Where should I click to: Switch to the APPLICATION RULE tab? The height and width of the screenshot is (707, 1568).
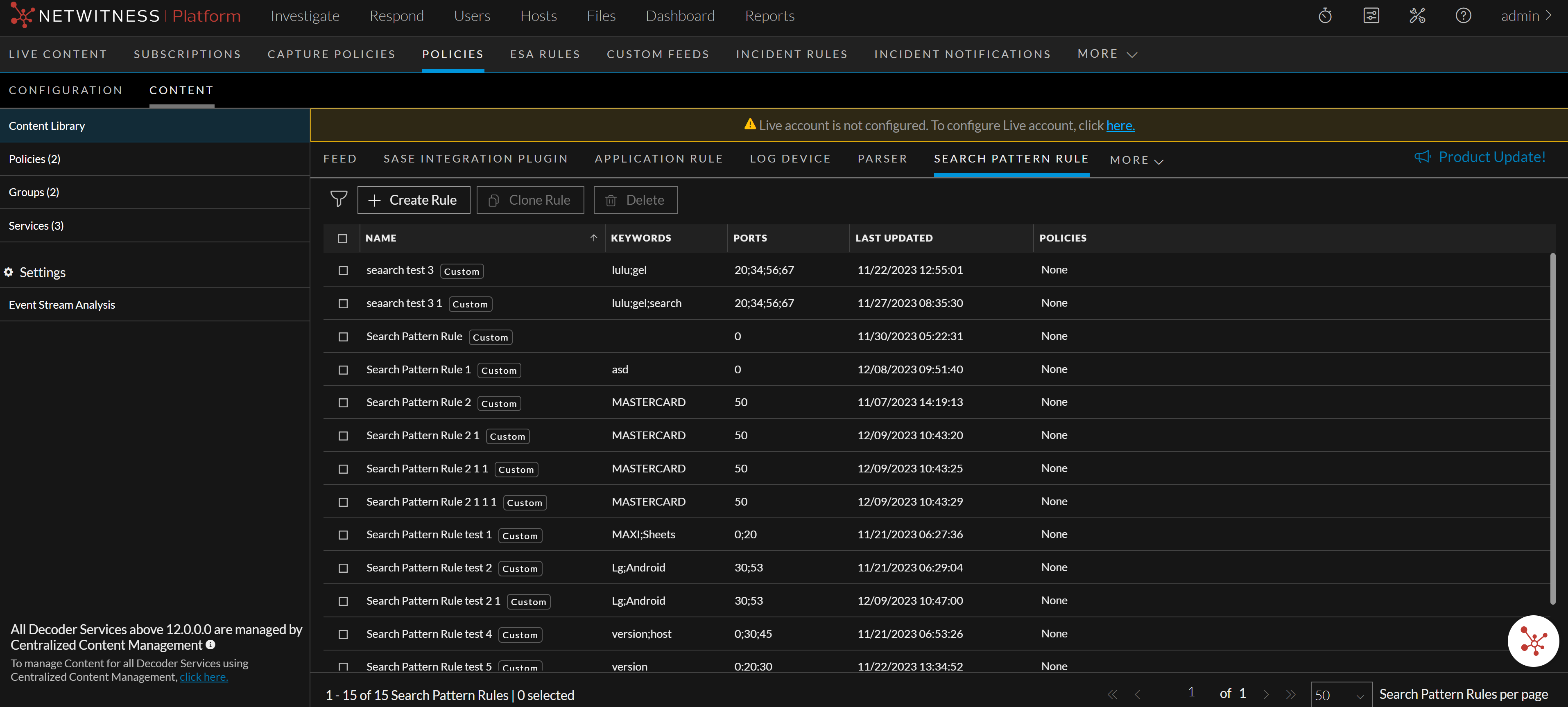tap(658, 158)
